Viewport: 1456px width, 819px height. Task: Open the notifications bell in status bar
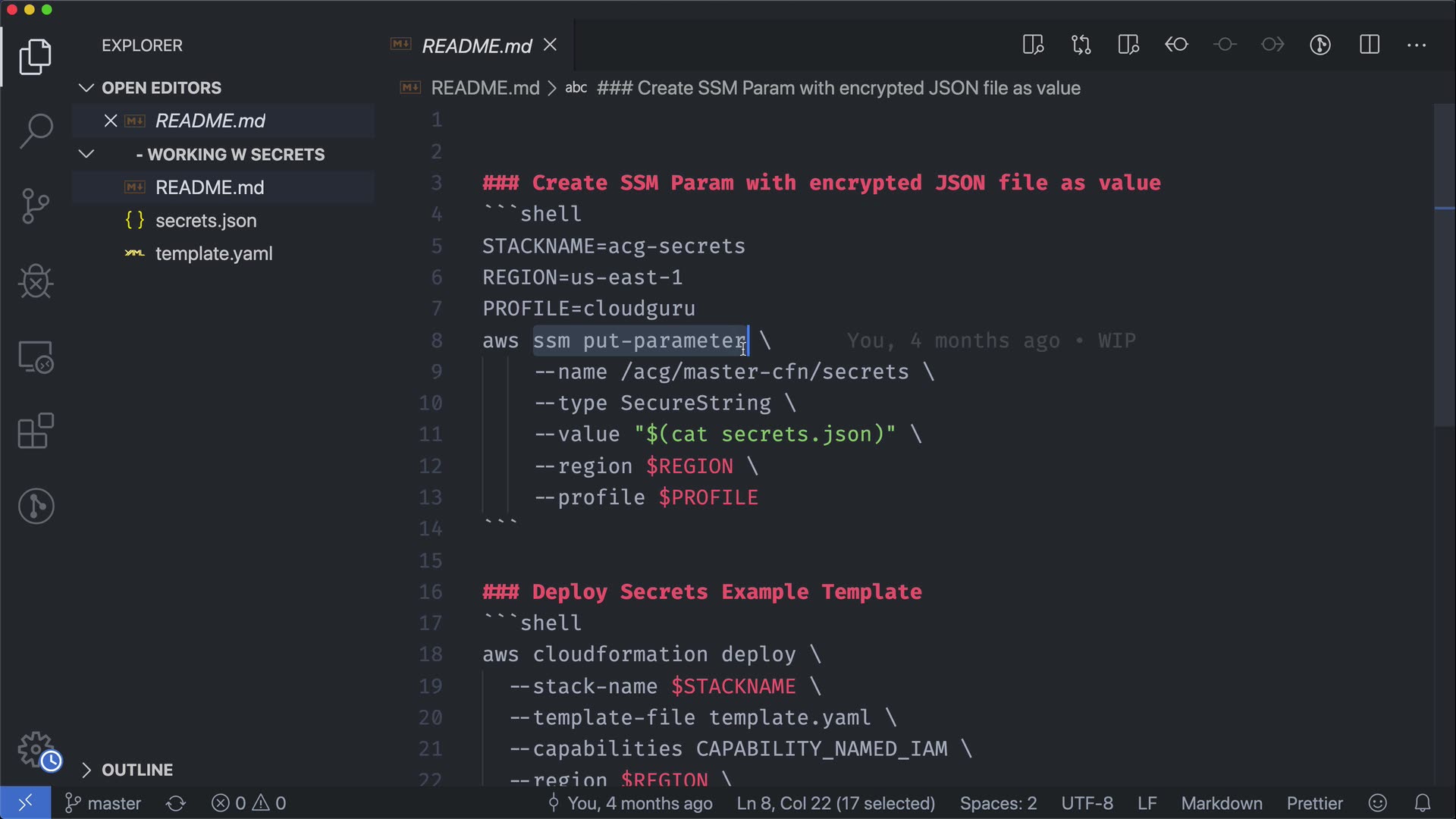click(1423, 803)
